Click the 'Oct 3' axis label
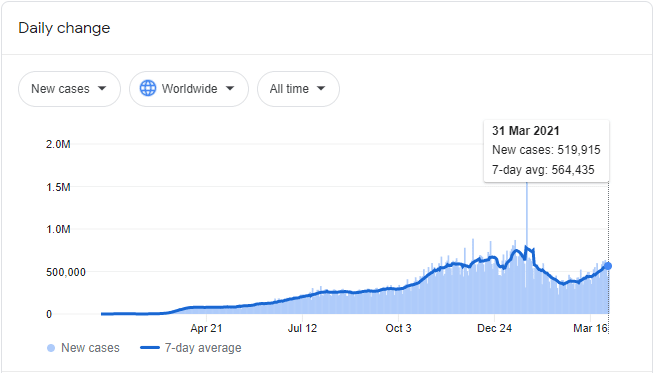657x373 pixels. pyautogui.click(x=398, y=328)
